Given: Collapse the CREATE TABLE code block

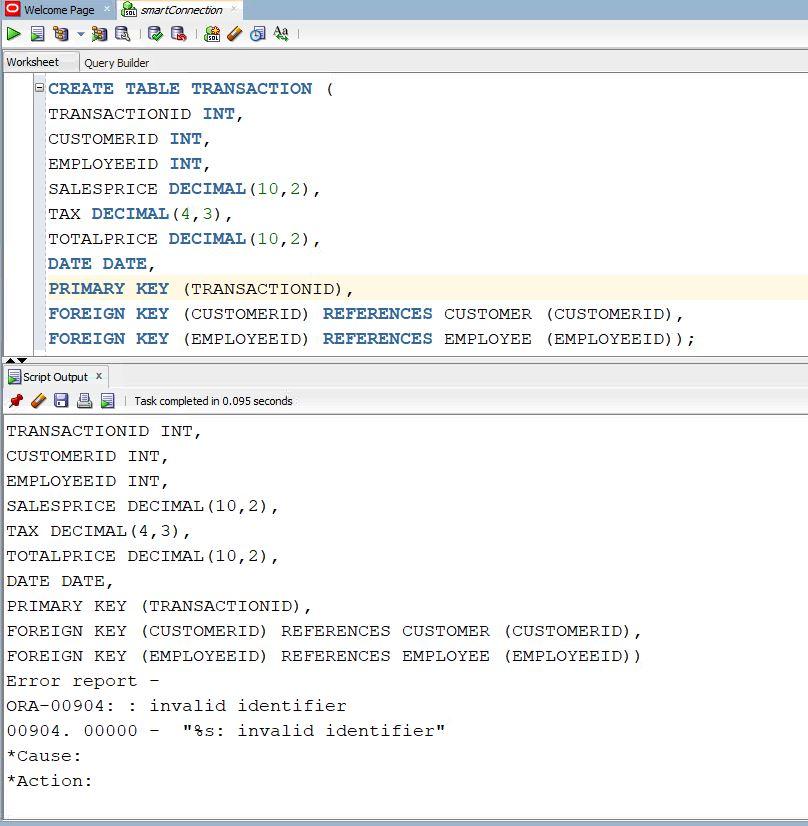Looking at the screenshot, I should 39,88.
